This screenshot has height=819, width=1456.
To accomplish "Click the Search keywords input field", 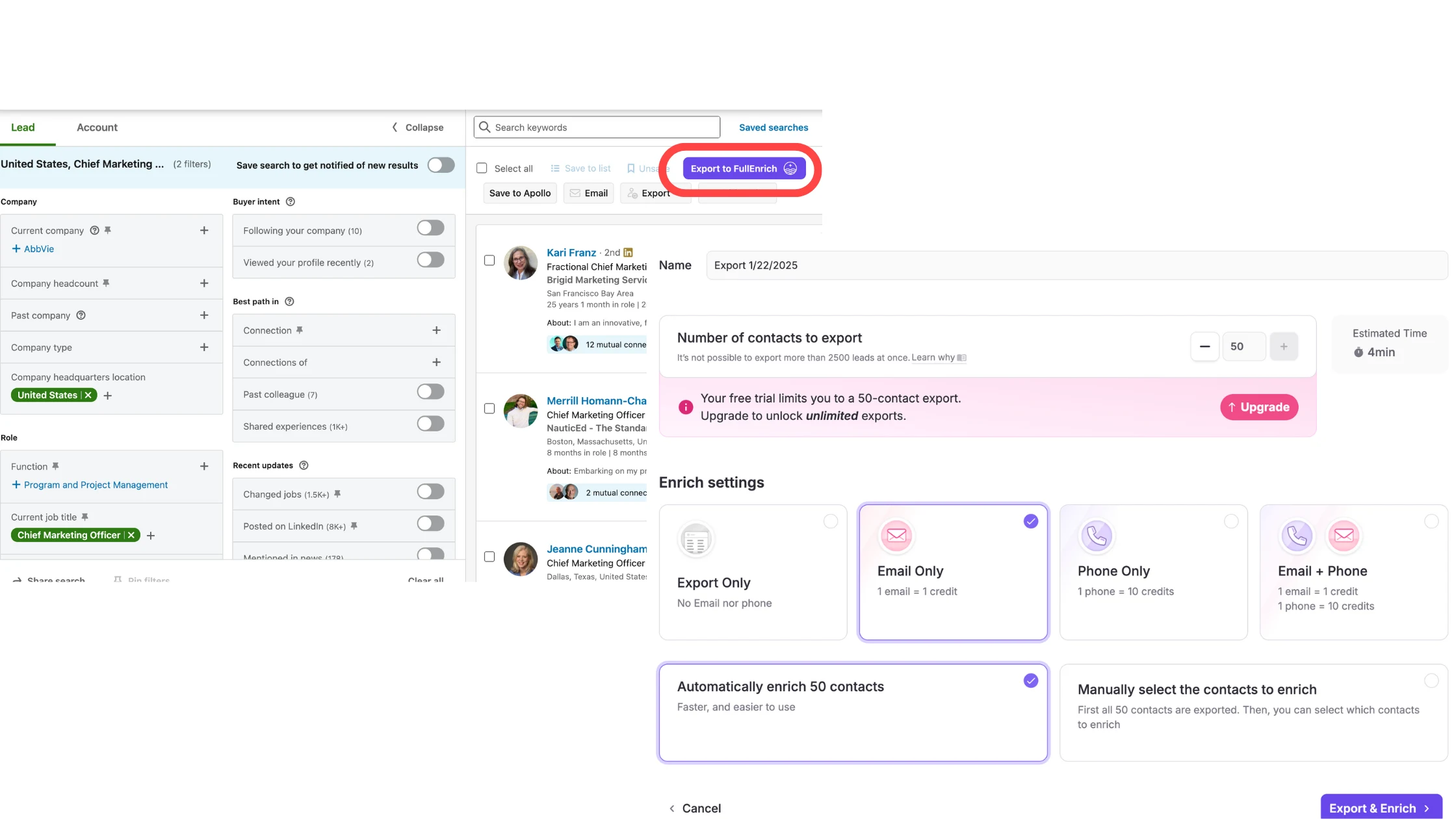I will tap(597, 127).
